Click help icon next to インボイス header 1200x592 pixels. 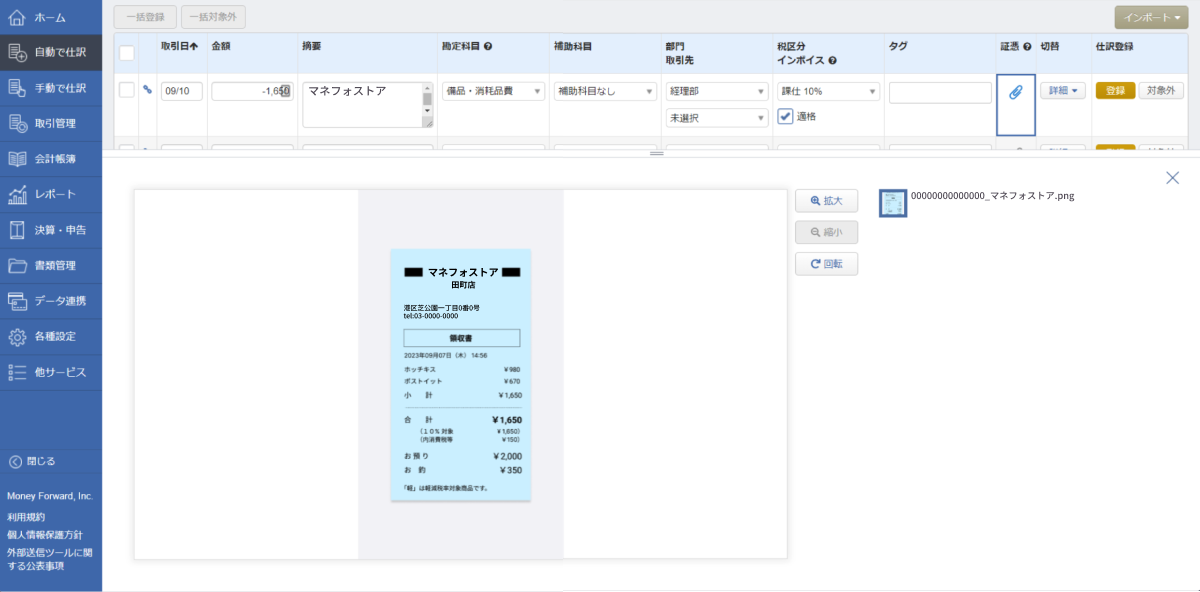pyautogui.click(x=832, y=61)
